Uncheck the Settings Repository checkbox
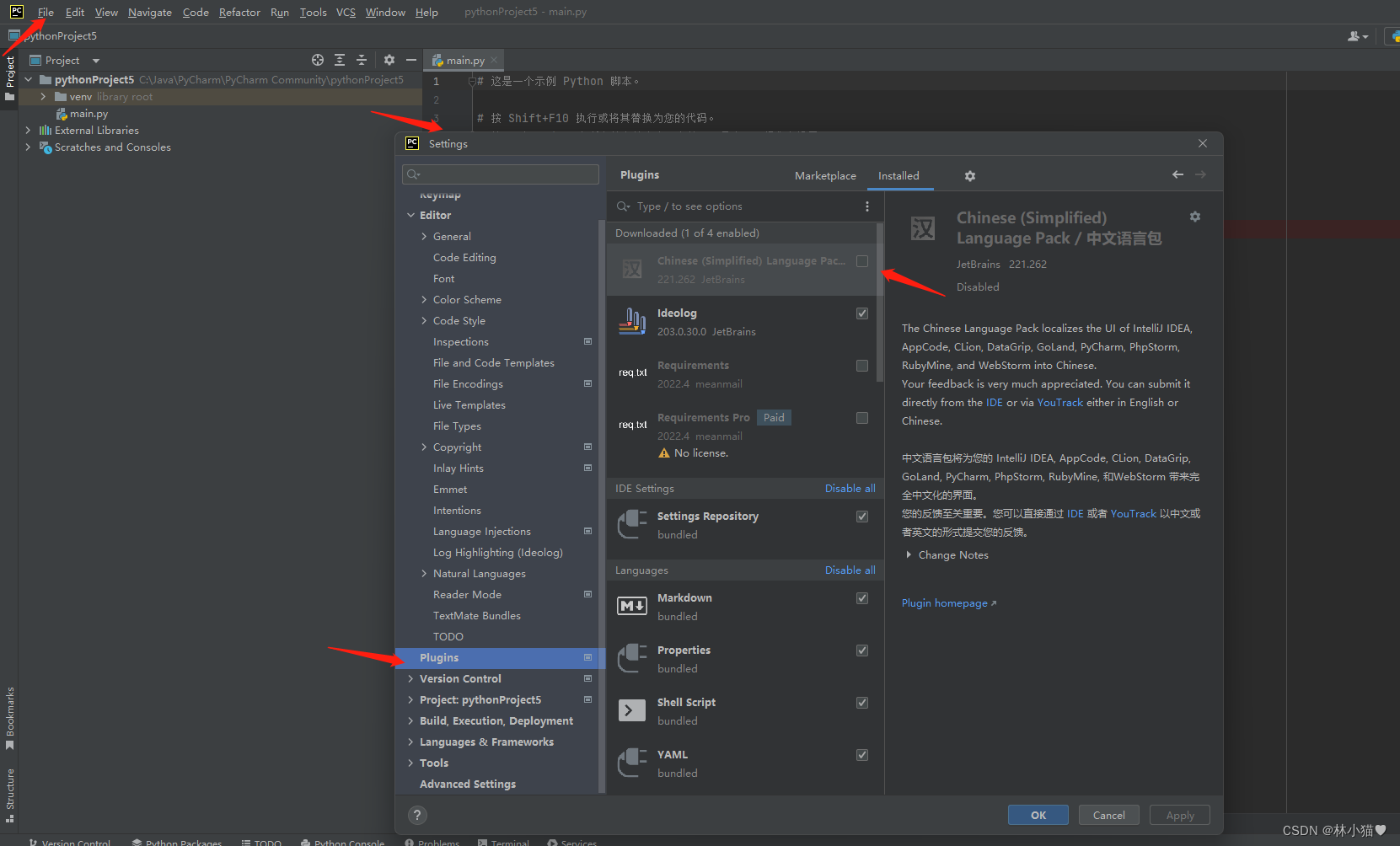Image resolution: width=1400 pixels, height=846 pixels. (862, 517)
